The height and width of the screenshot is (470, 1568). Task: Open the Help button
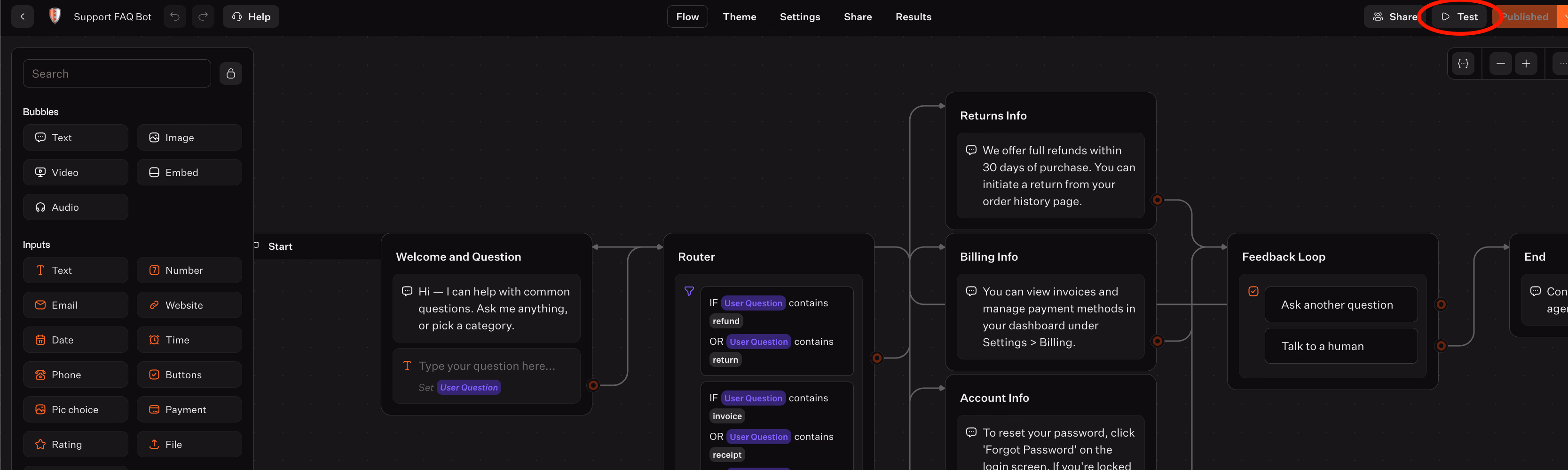coord(251,16)
